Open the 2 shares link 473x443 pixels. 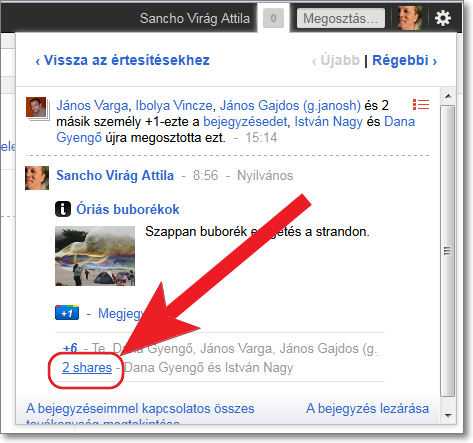click(x=87, y=367)
